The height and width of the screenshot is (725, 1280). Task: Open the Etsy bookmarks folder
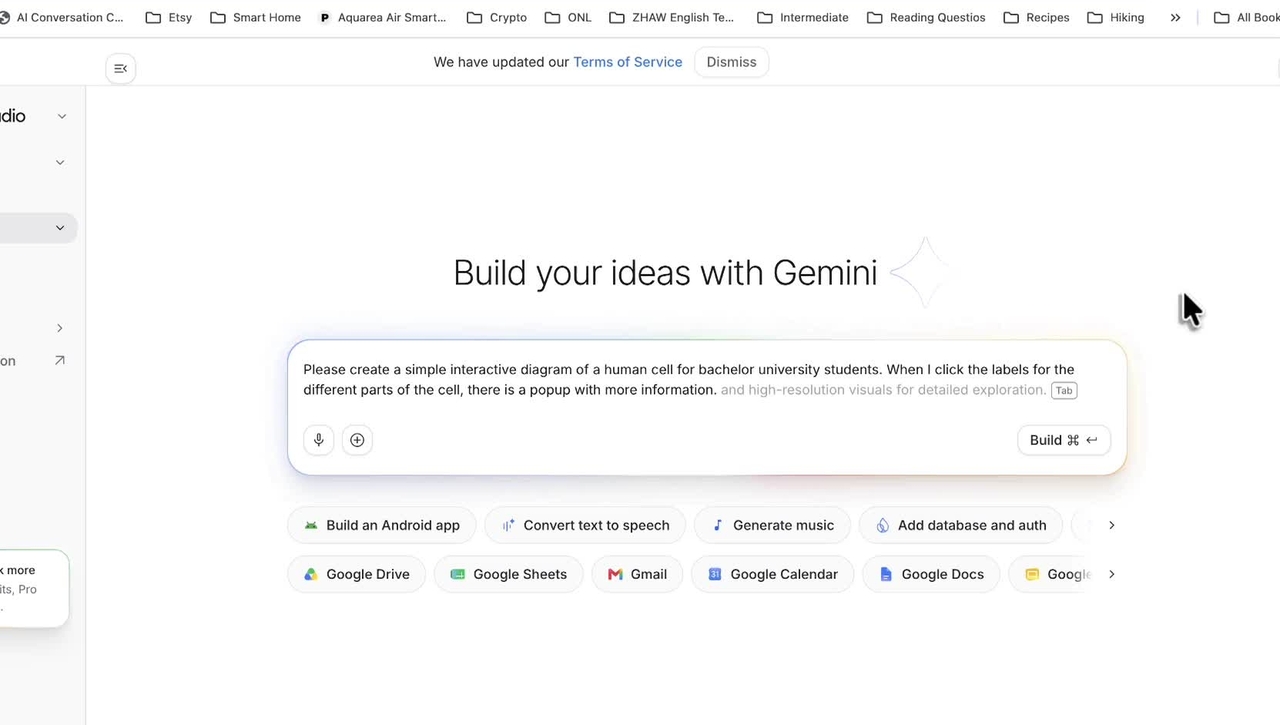pyautogui.click(x=168, y=17)
